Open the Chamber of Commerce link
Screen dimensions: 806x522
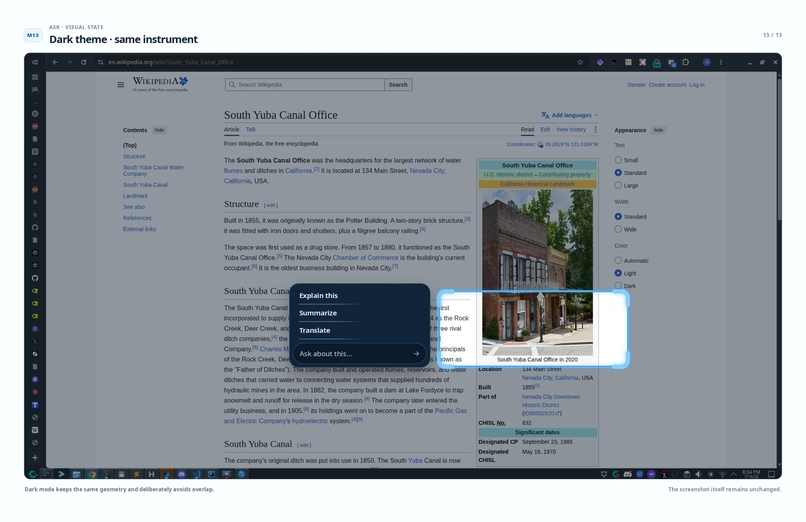click(365, 257)
